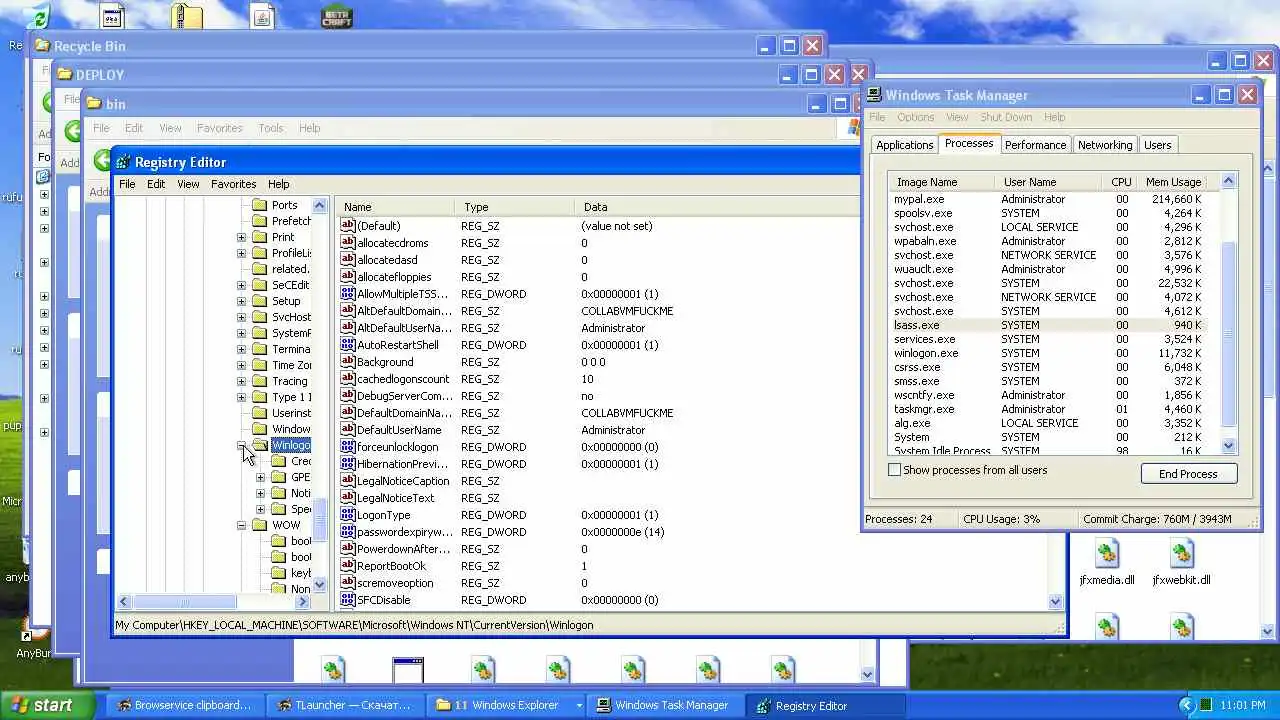
Task: Click the Start button
Action: (47, 705)
